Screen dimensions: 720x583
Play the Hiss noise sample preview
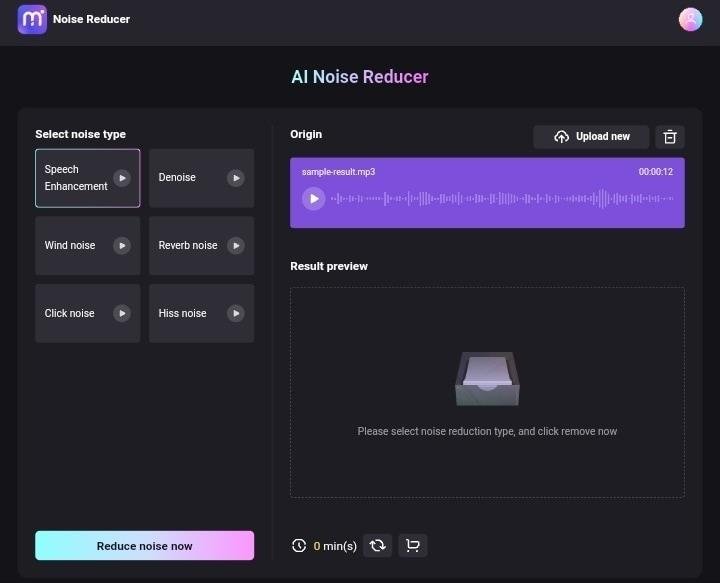(236, 313)
